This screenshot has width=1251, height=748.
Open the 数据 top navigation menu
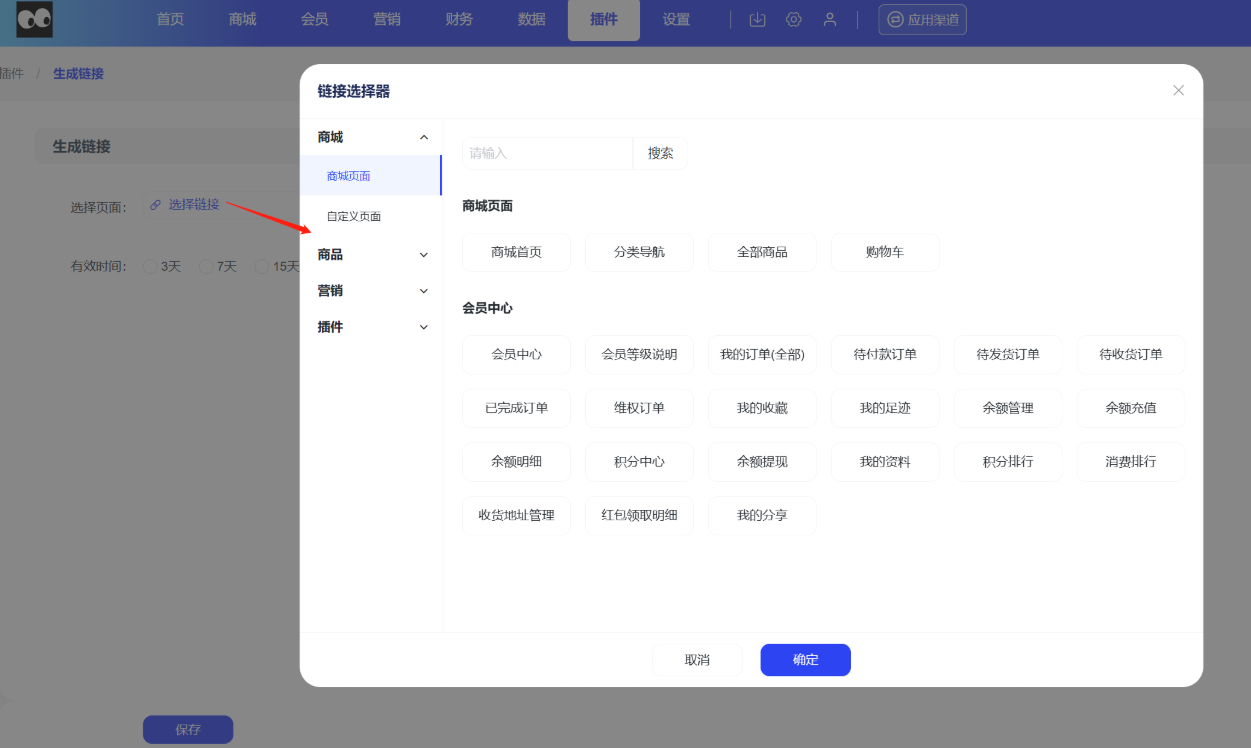(x=532, y=20)
